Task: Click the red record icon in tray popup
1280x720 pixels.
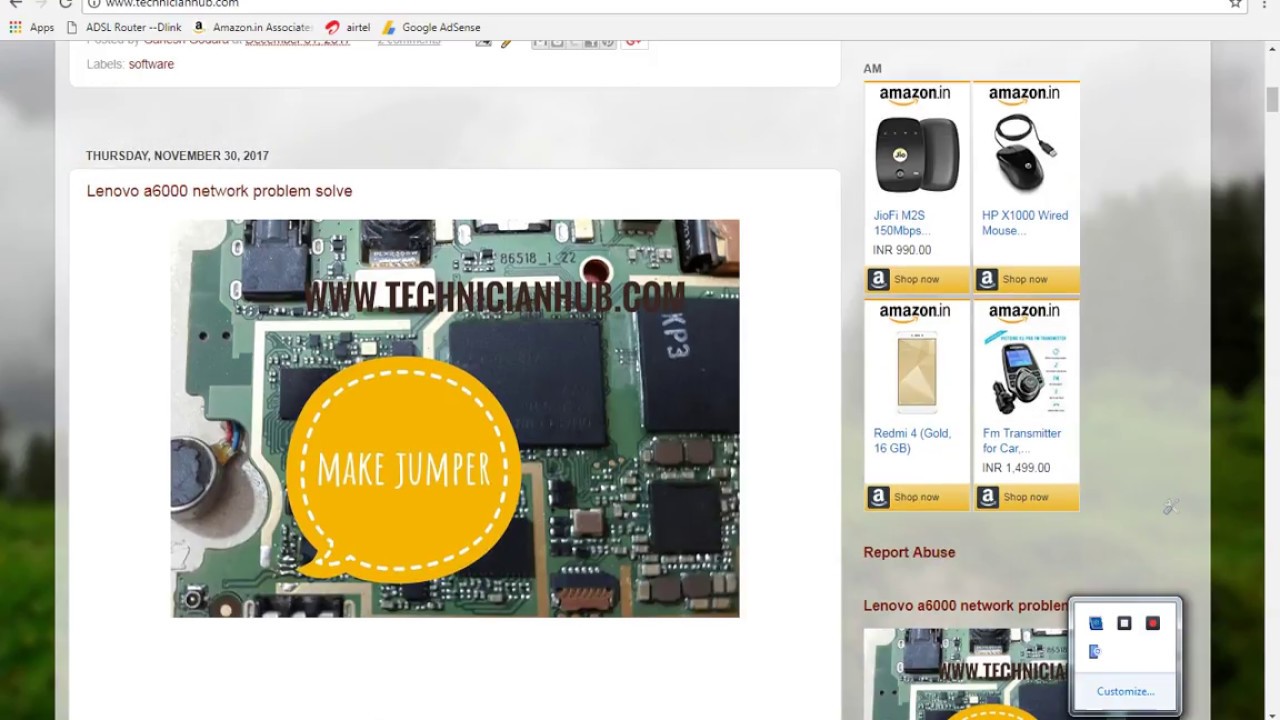Action: pyautogui.click(x=1153, y=623)
